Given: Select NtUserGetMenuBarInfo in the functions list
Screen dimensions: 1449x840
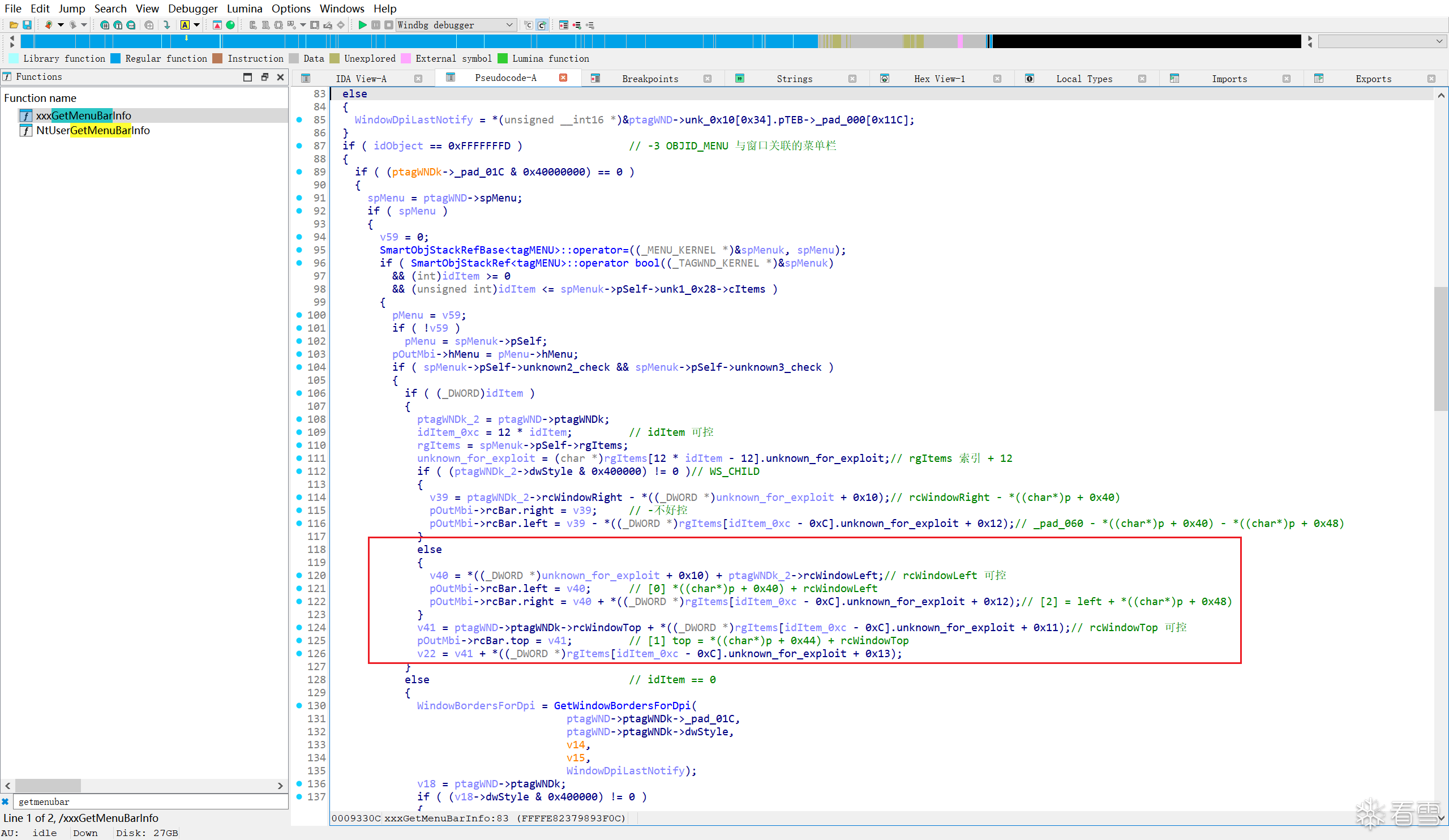Looking at the screenshot, I should tap(93, 131).
